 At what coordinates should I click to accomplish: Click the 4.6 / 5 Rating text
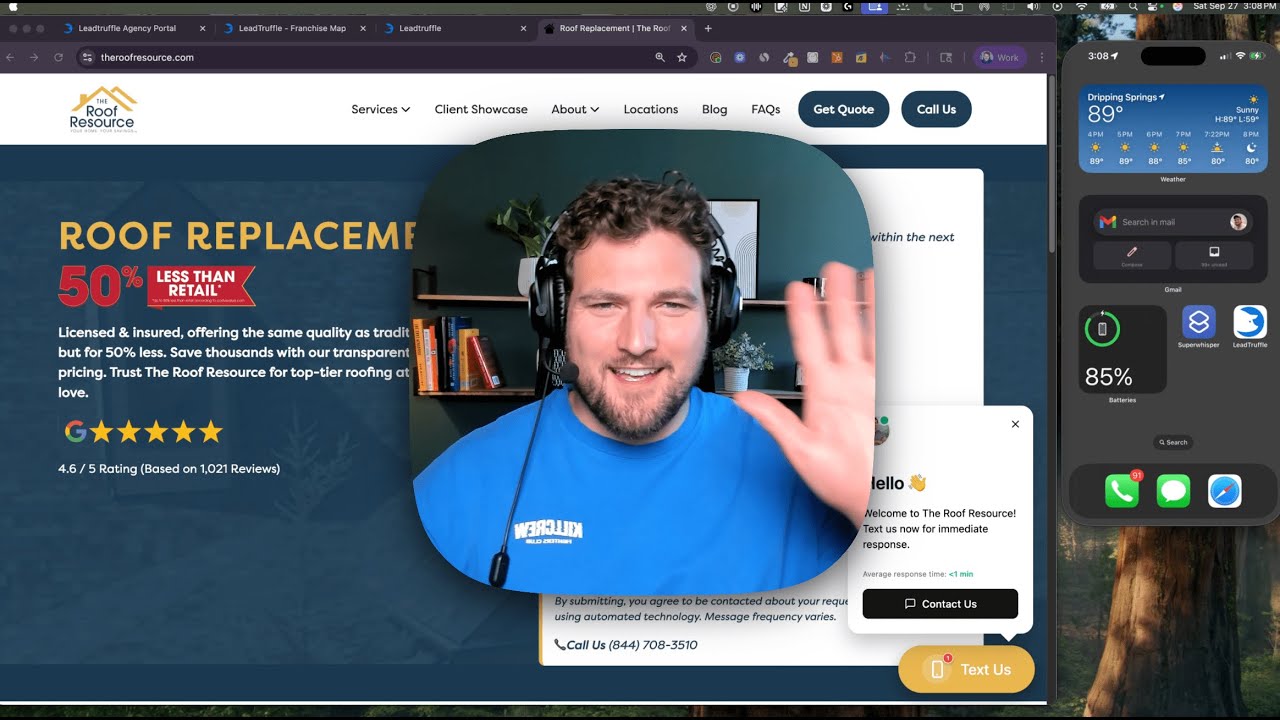pos(169,468)
